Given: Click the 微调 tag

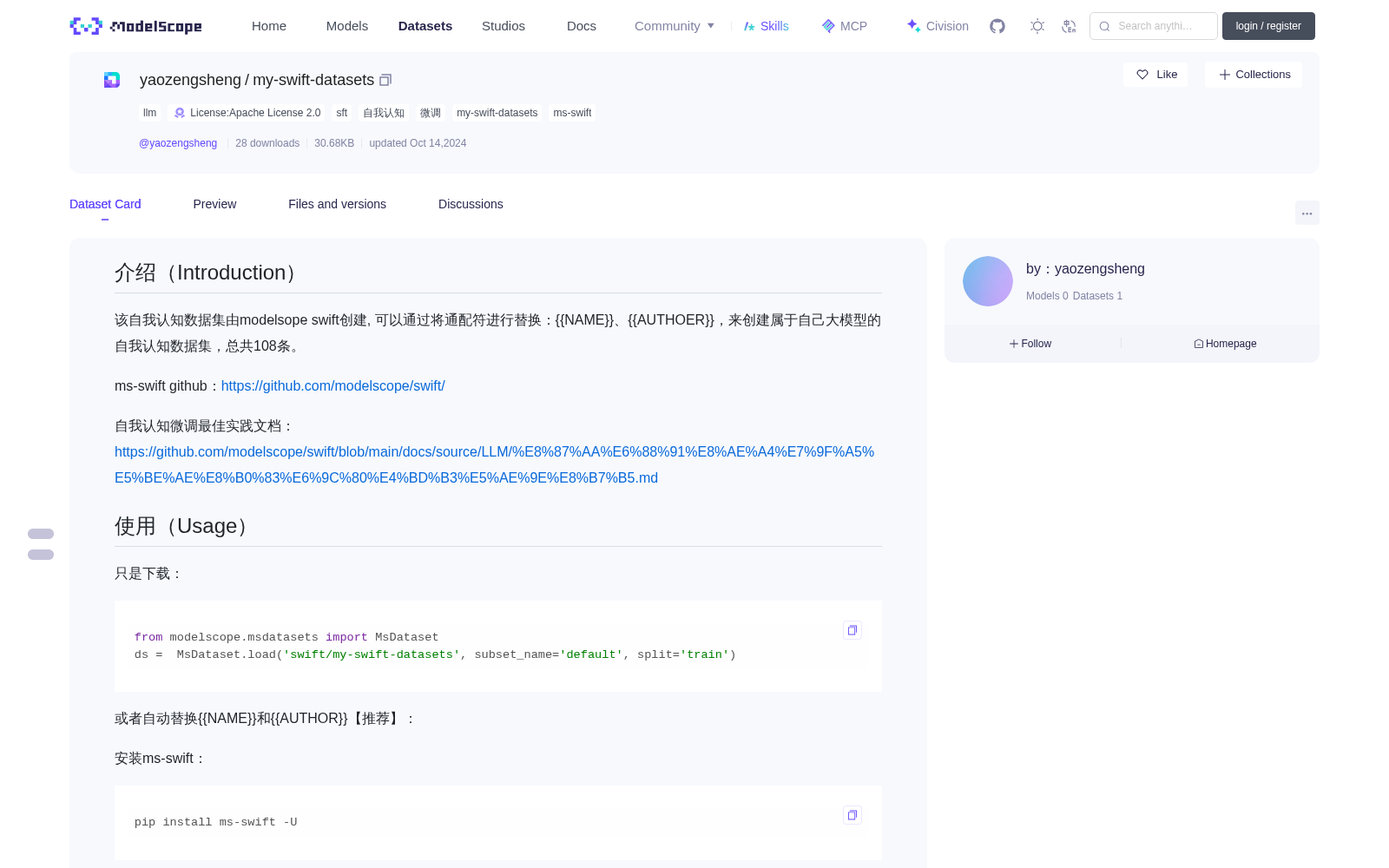Looking at the screenshot, I should coord(431,113).
